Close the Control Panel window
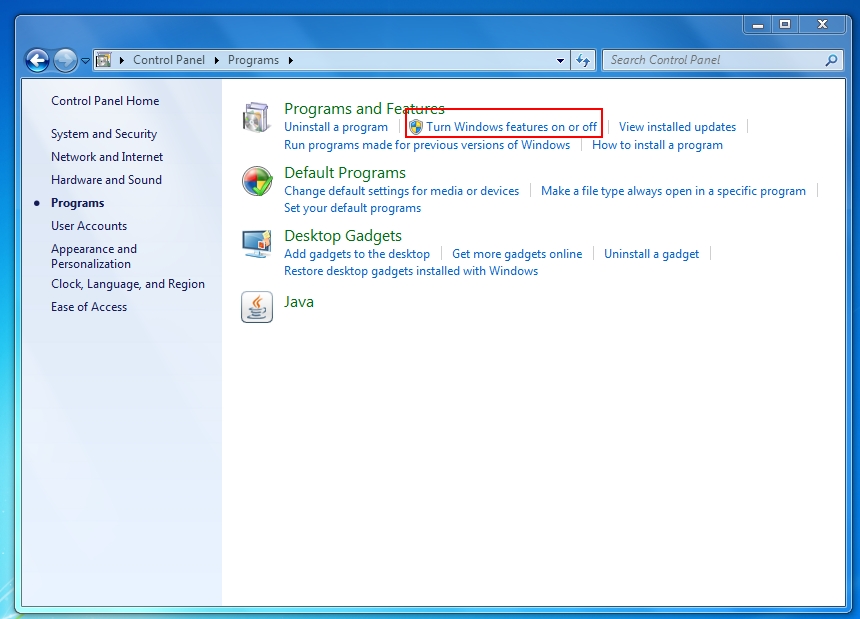 [x=822, y=25]
